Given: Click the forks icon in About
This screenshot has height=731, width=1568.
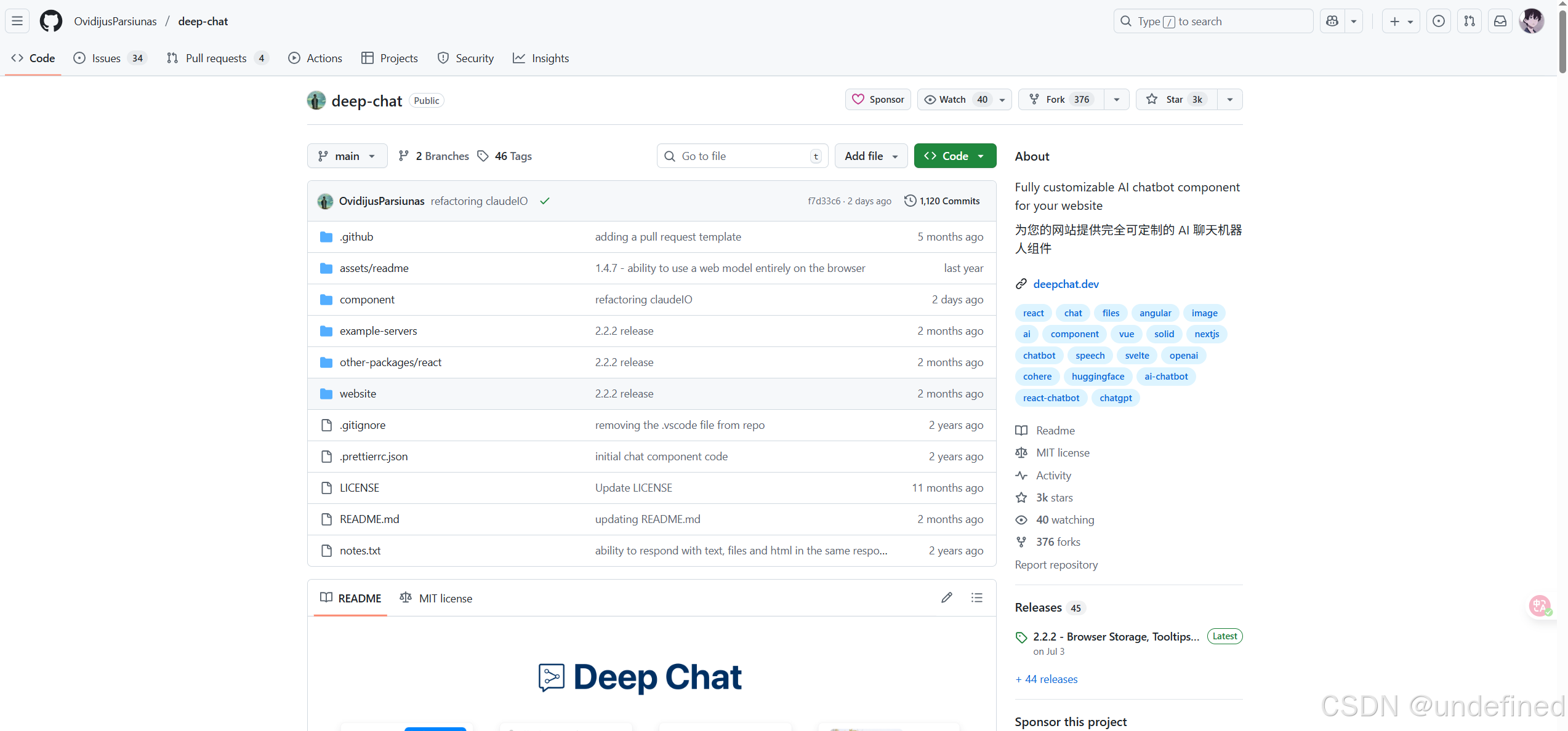Looking at the screenshot, I should [x=1021, y=542].
